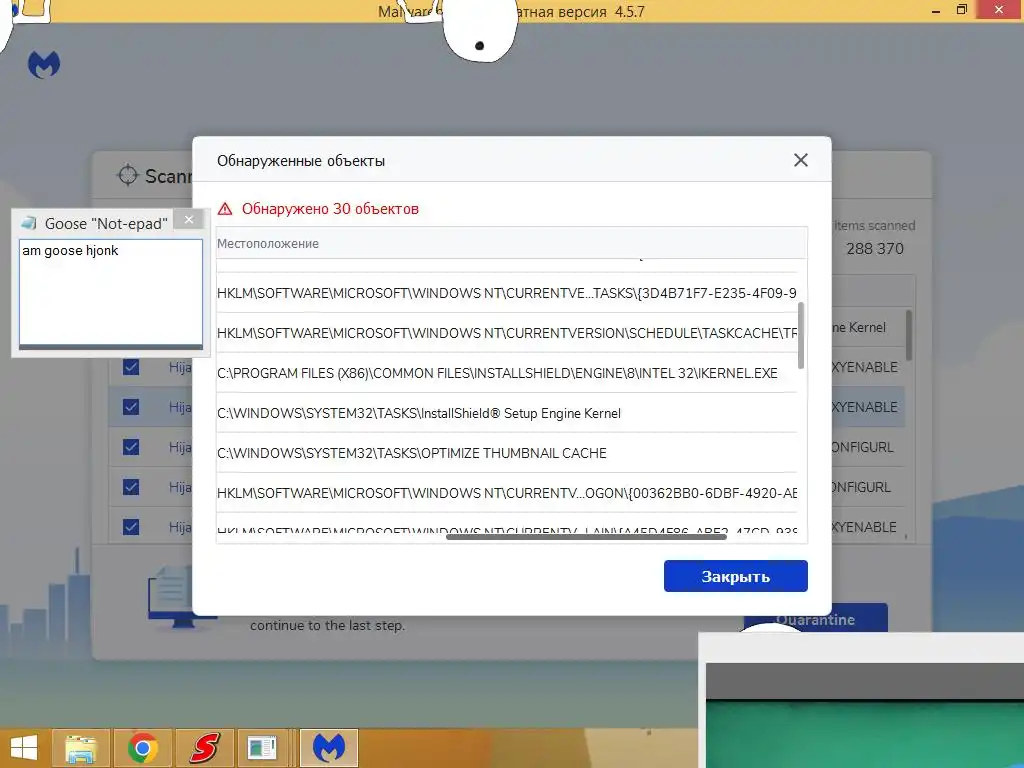Click inside the Goose Not-epad text area
Viewport: 1024px width, 768px height.
click(111, 292)
